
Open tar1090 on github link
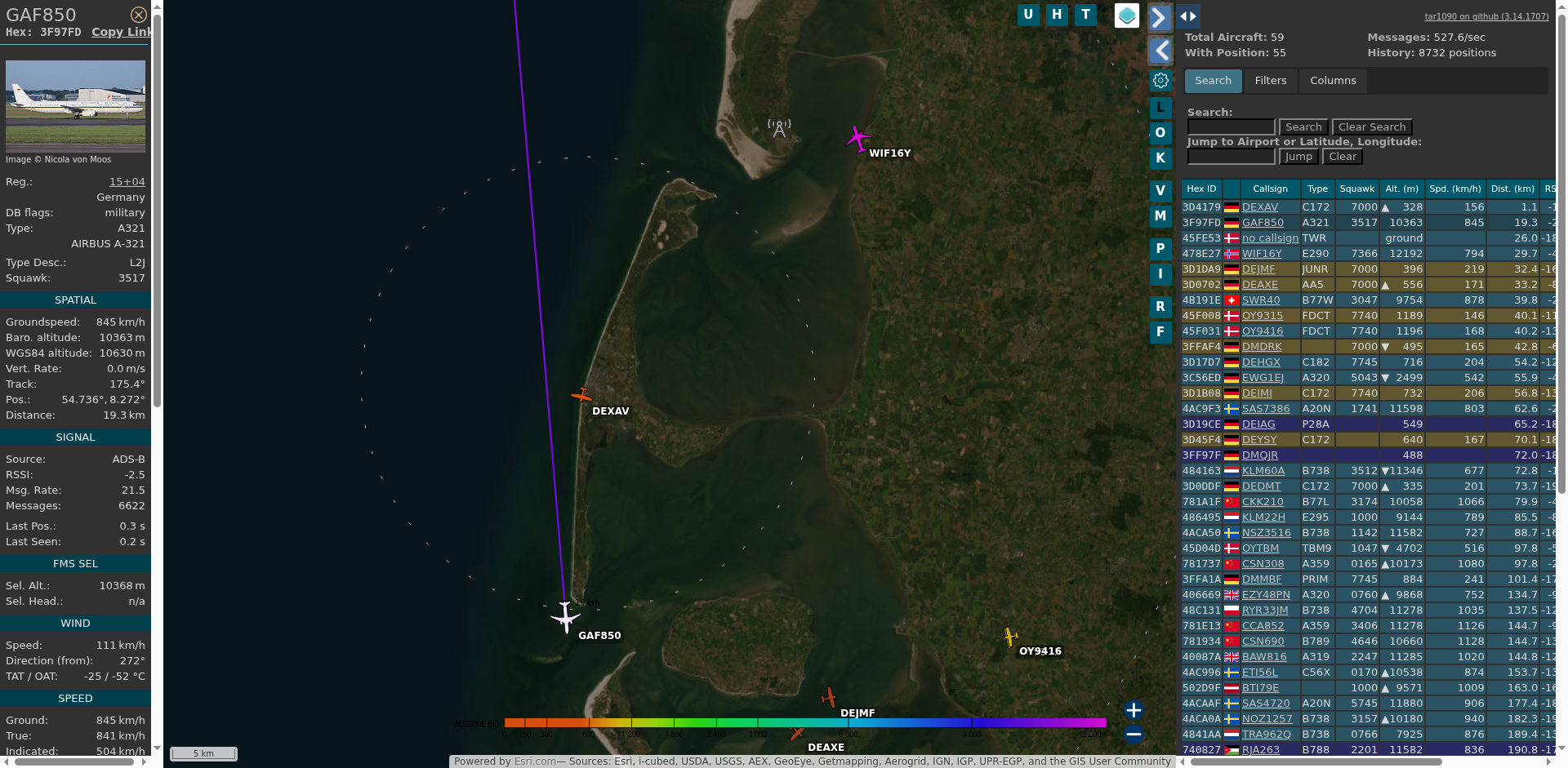pos(1486,16)
